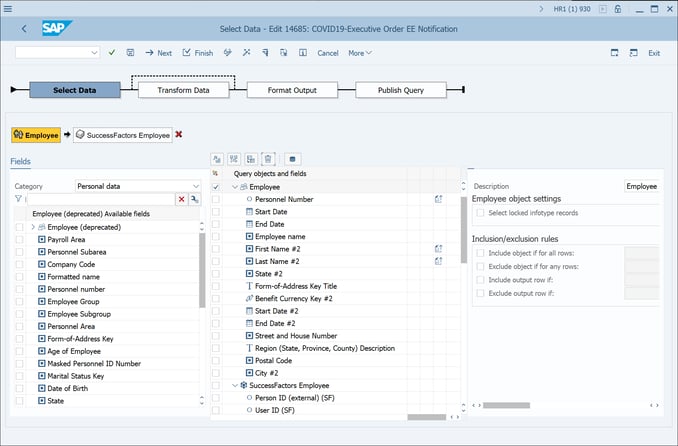Image resolution: width=678 pixels, height=446 pixels.
Task: Check the Personnel Number query field checkbox
Action: click(x=215, y=199)
